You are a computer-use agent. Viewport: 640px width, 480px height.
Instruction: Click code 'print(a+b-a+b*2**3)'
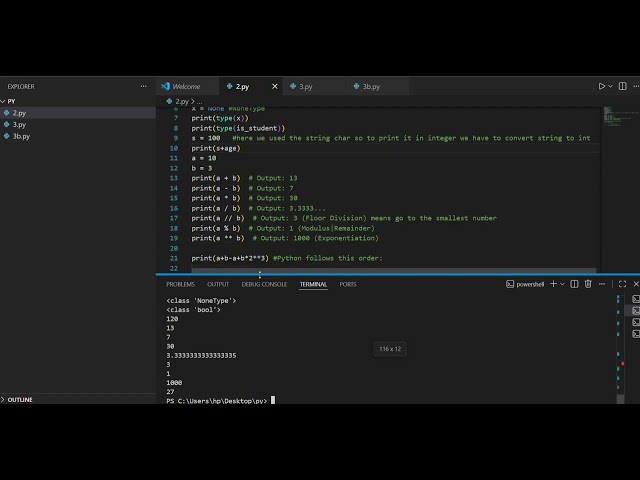pos(230,258)
